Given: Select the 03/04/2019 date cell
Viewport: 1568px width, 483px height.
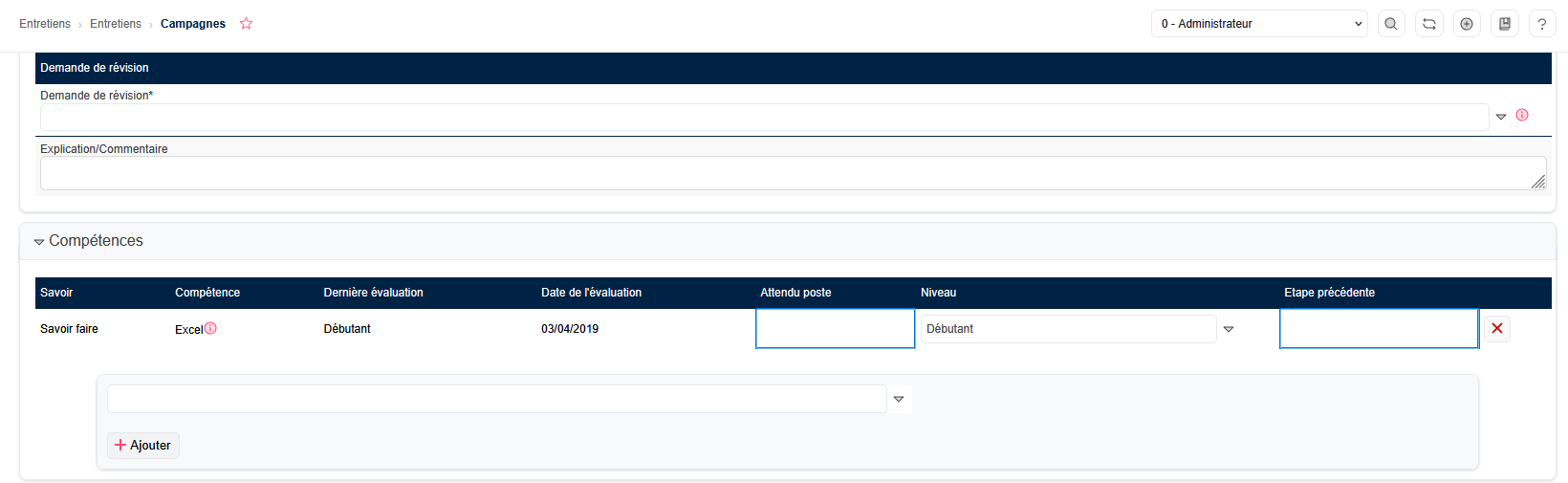Looking at the screenshot, I should (570, 329).
